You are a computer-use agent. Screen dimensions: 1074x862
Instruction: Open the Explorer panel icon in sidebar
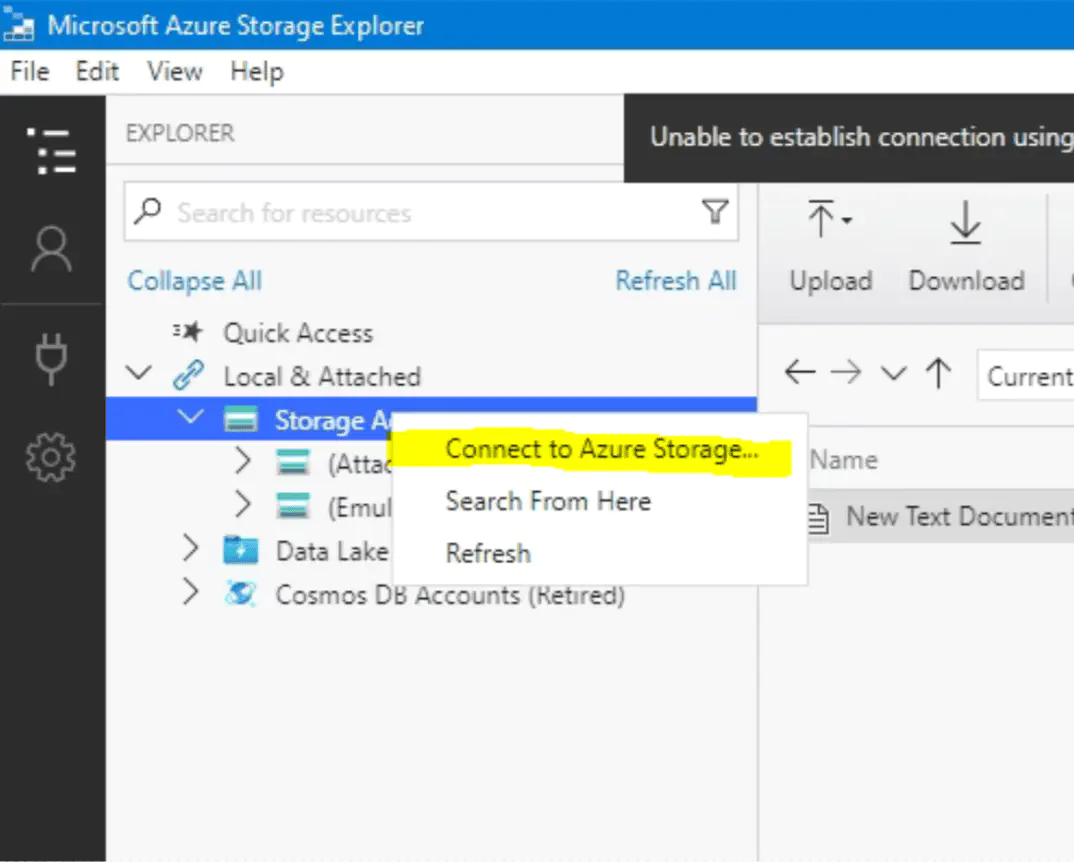(x=52, y=150)
